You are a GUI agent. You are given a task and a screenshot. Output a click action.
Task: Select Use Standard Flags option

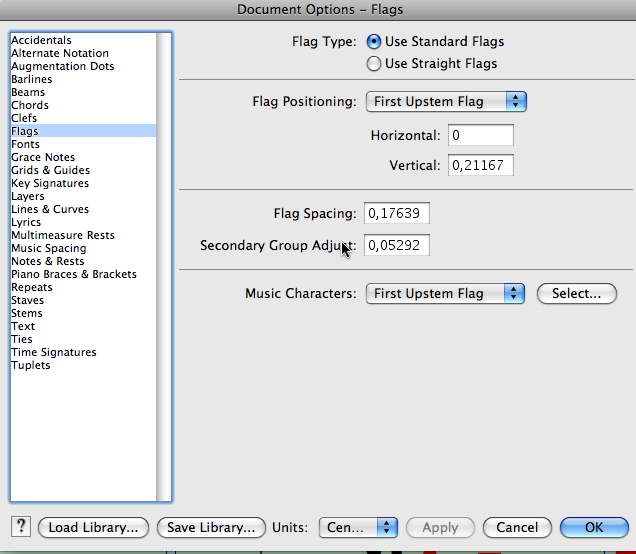coord(374,42)
